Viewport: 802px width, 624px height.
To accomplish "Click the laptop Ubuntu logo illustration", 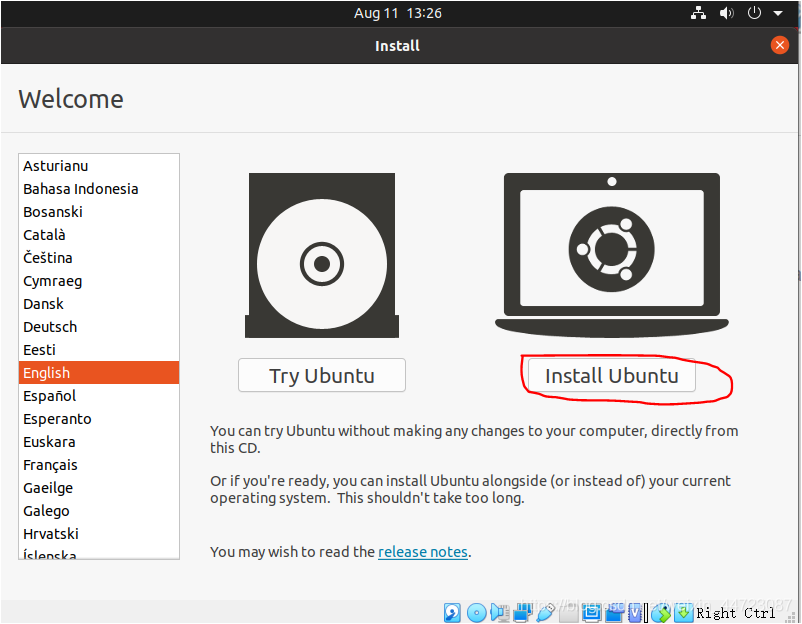I will [x=612, y=255].
